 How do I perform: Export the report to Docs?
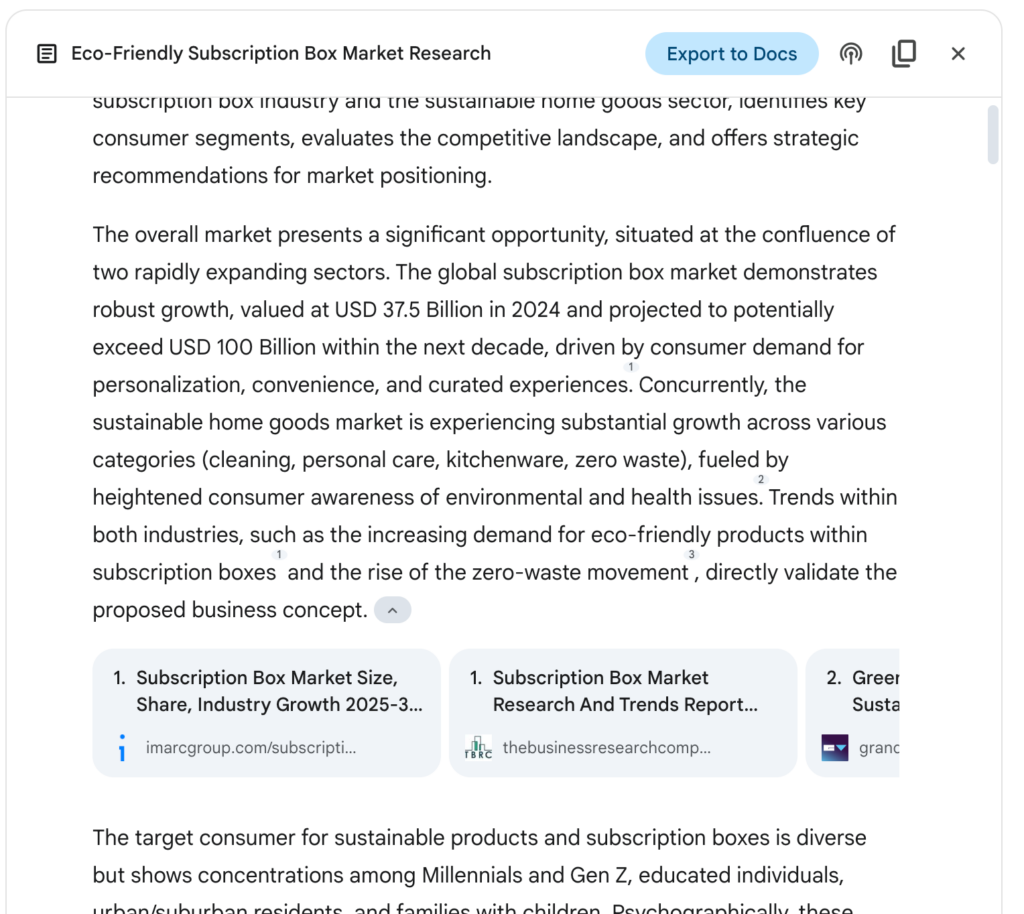click(x=731, y=54)
